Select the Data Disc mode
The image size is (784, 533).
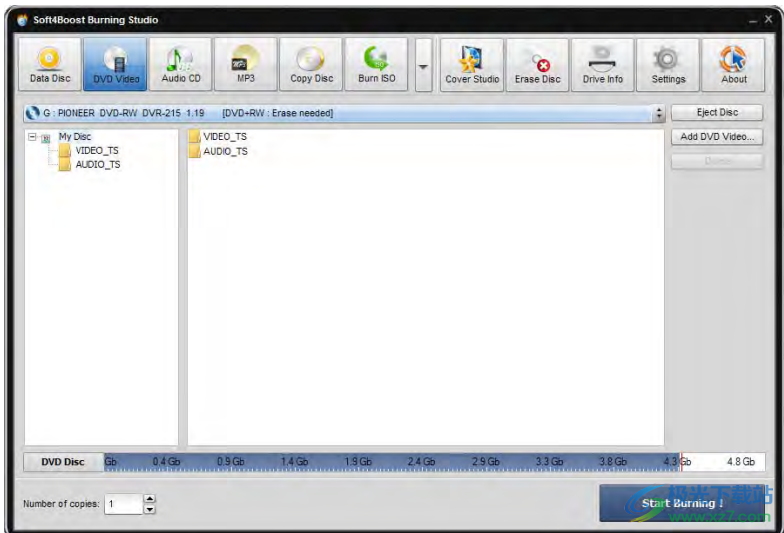pyautogui.click(x=50, y=64)
